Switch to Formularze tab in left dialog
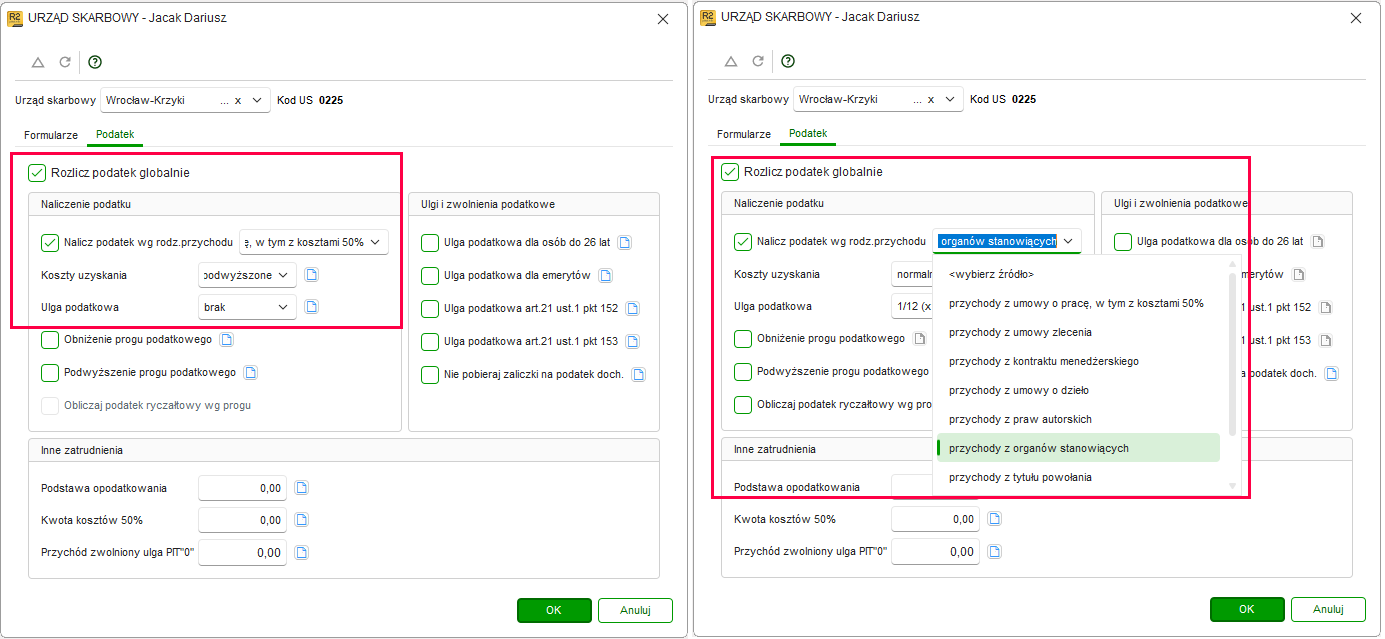 coord(51,134)
